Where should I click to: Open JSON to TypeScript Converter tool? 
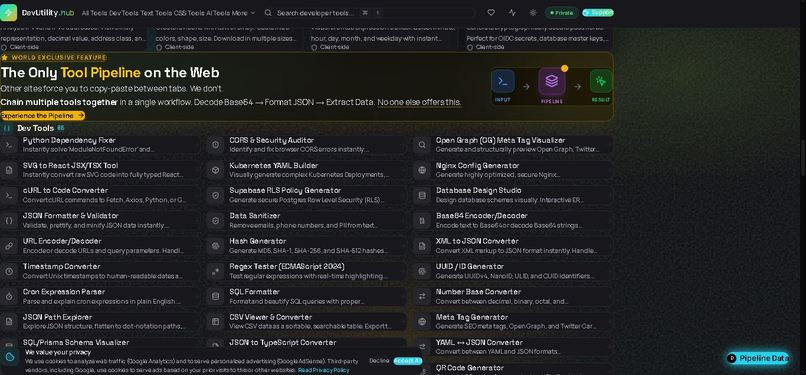[306, 343]
